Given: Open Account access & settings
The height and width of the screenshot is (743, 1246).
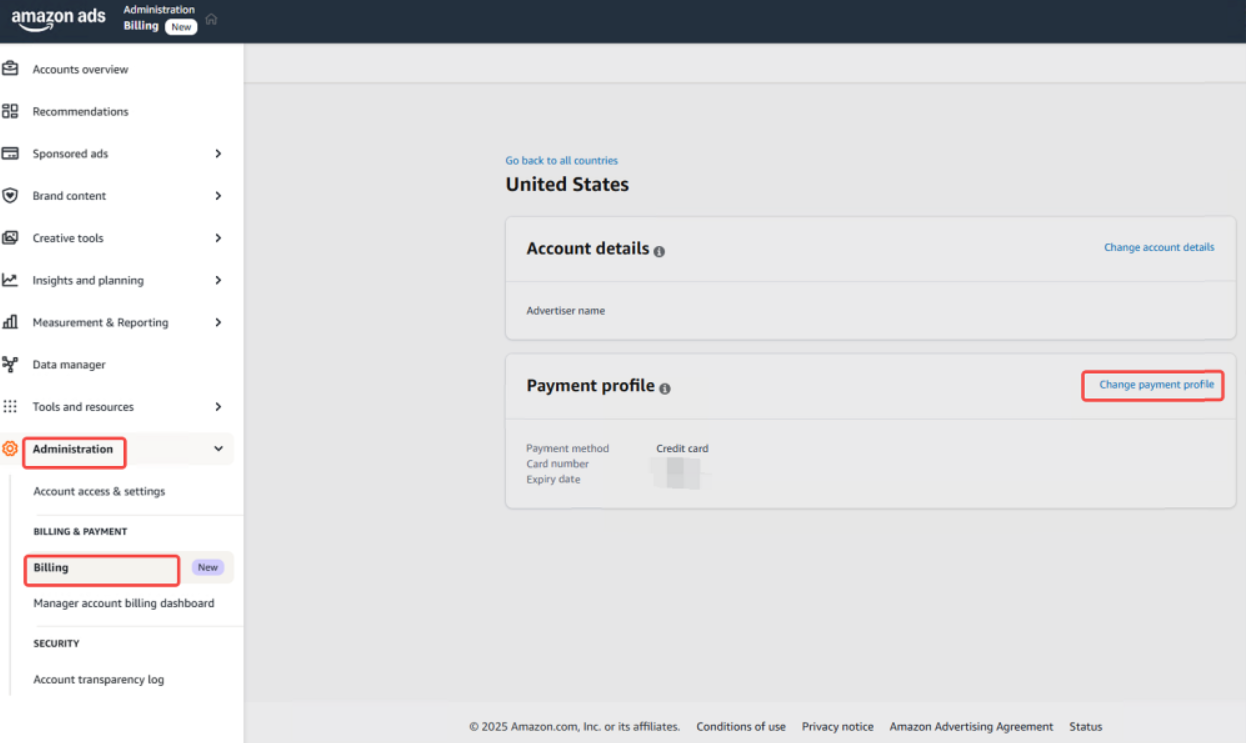Looking at the screenshot, I should (x=99, y=491).
